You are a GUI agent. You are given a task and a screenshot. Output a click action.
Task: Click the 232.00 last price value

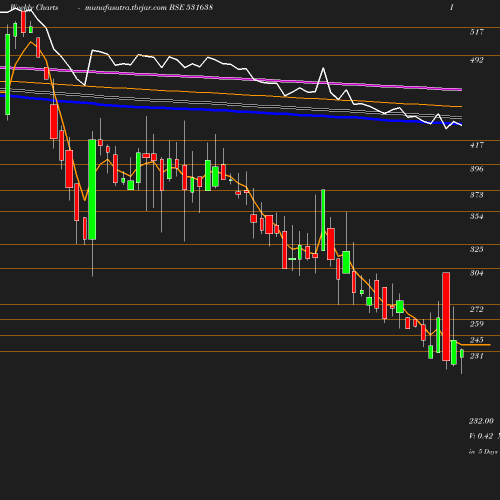pyautogui.click(x=481, y=421)
